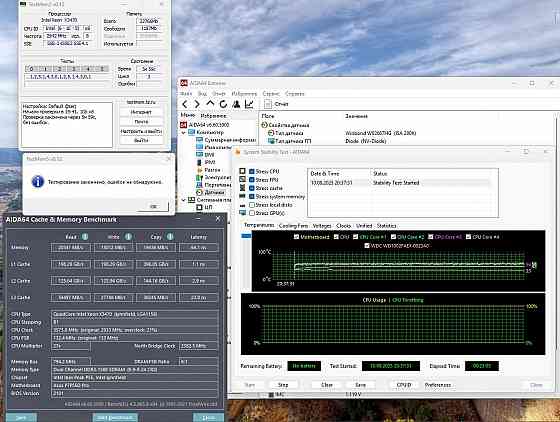
Task: Click the Stress FPU icon
Action: click(x=242, y=179)
